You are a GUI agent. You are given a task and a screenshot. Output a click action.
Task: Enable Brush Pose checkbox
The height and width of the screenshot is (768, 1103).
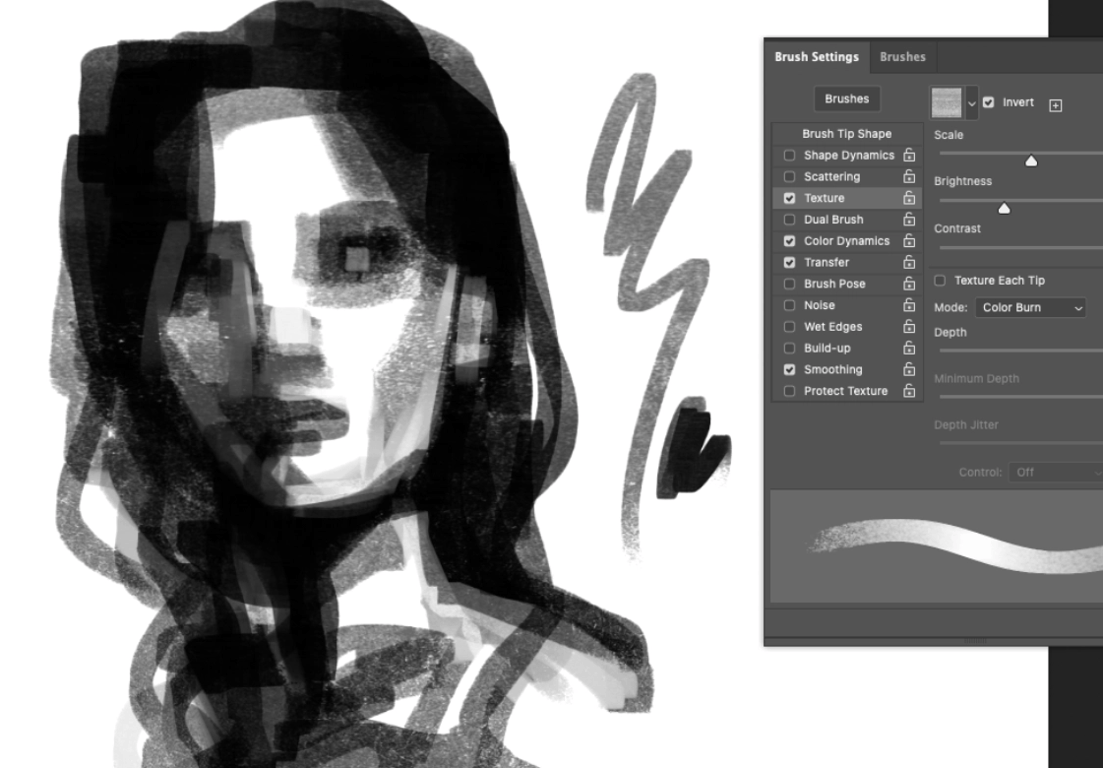point(789,284)
